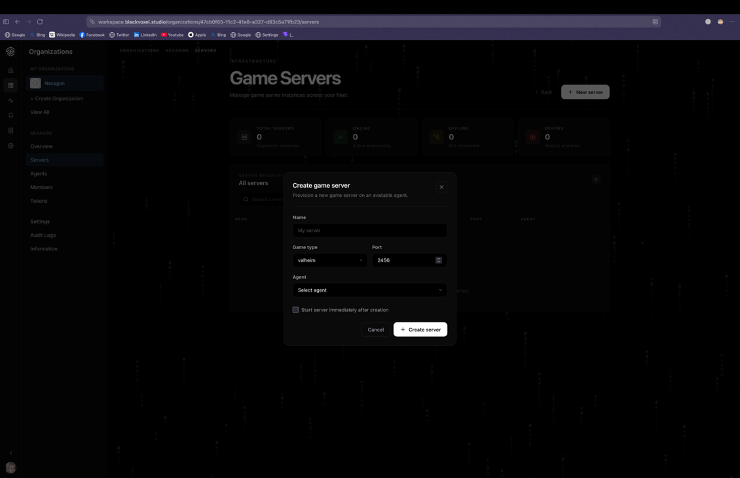Open the Agents menu item
The height and width of the screenshot is (478, 740).
click(x=65, y=174)
